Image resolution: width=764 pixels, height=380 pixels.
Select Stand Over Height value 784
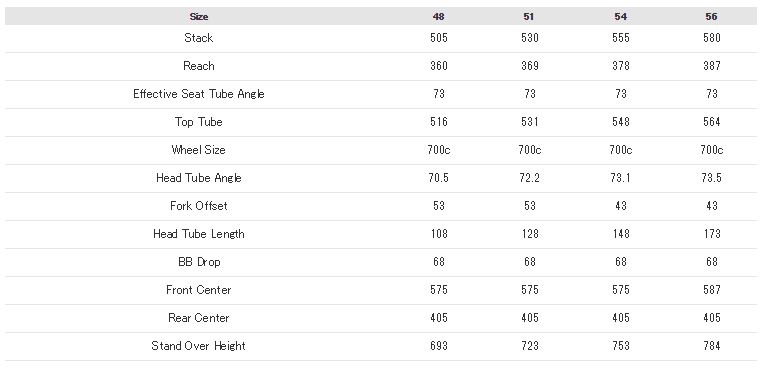coord(711,346)
